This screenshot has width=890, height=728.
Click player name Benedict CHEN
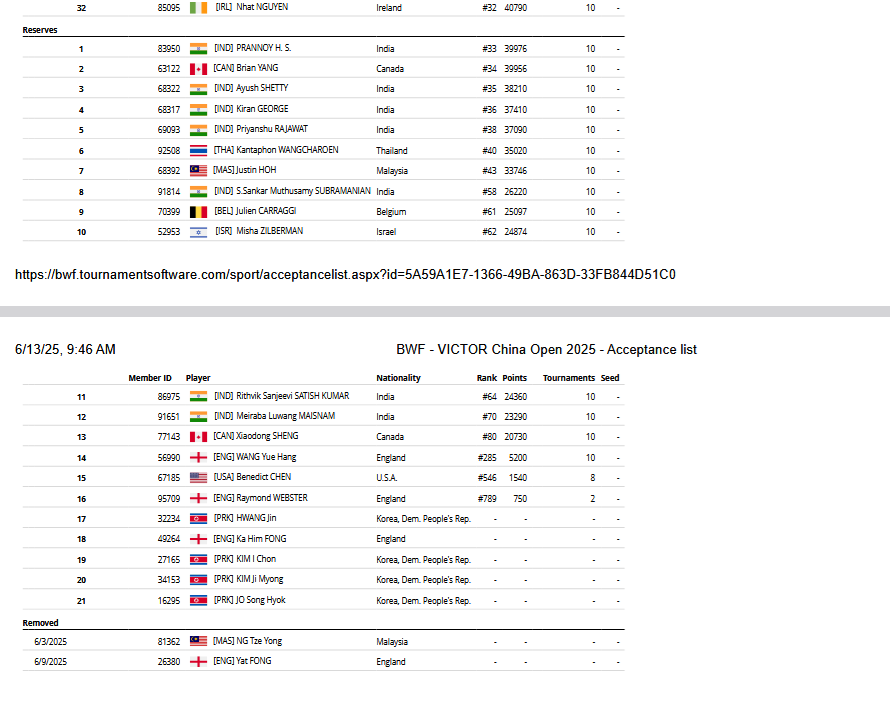[264, 477]
